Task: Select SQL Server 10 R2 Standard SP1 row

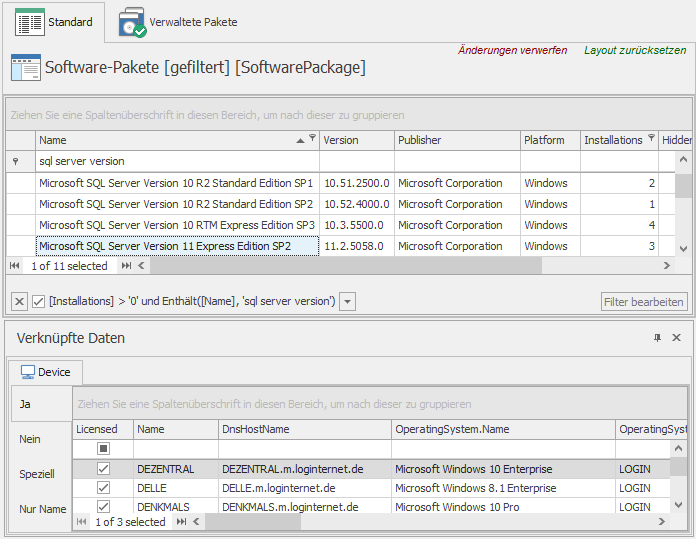Action: [x=340, y=183]
